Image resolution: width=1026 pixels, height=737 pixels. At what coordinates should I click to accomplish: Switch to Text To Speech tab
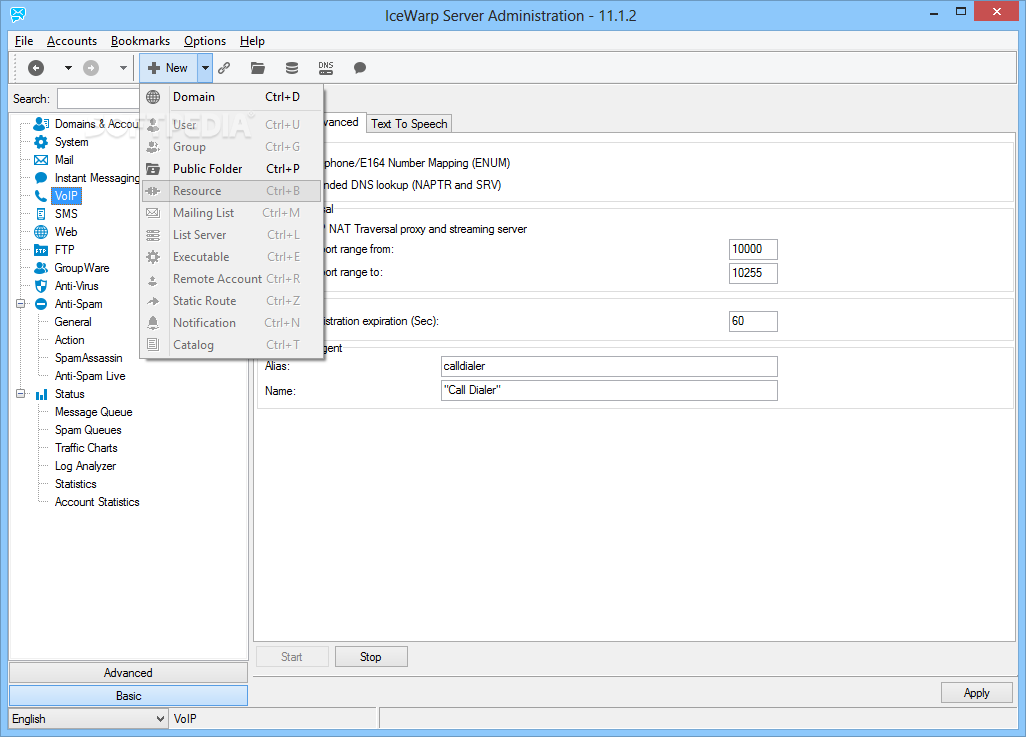pos(409,124)
